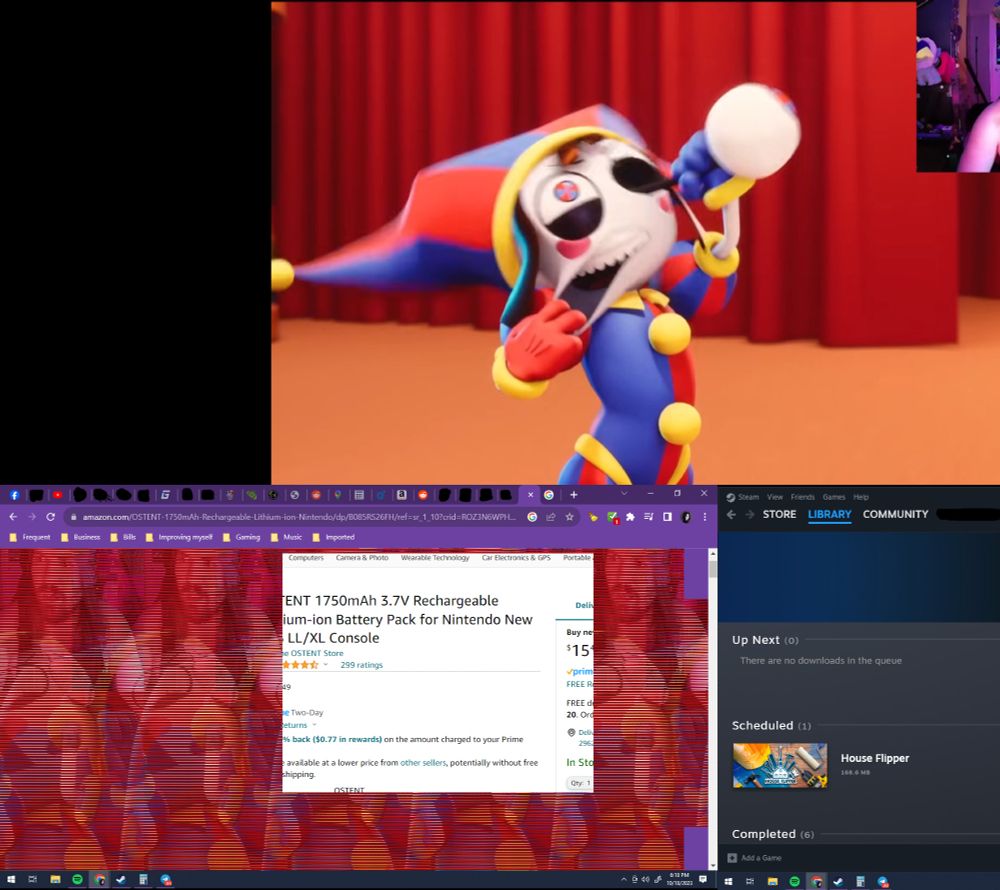The image size is (1000, 890).
Task: Switch to Steam LIBRARY tab
Action: [x=829, y=515]
